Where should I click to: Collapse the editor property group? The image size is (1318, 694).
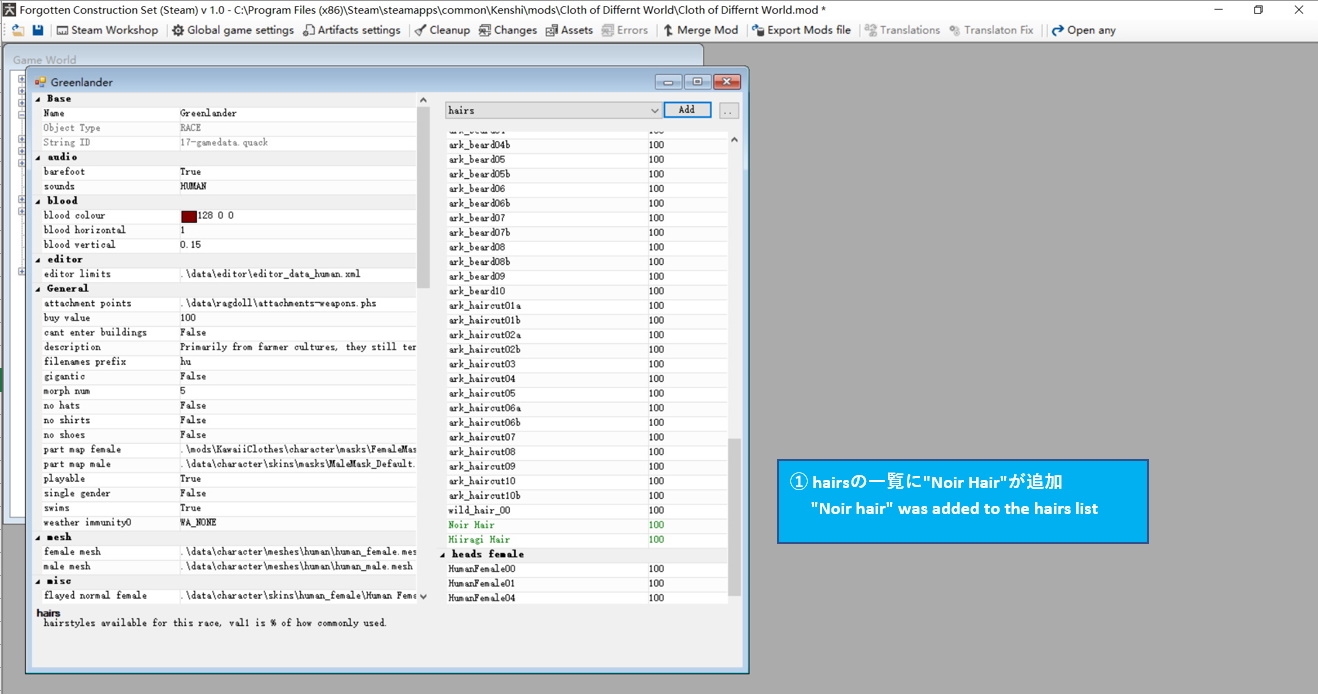tap(39, 259)
